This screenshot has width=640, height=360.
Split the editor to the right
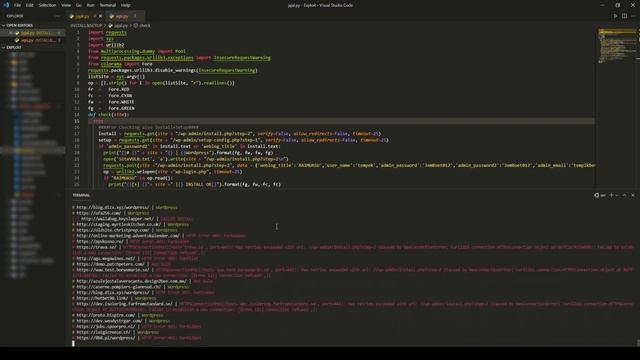point(624,16)
